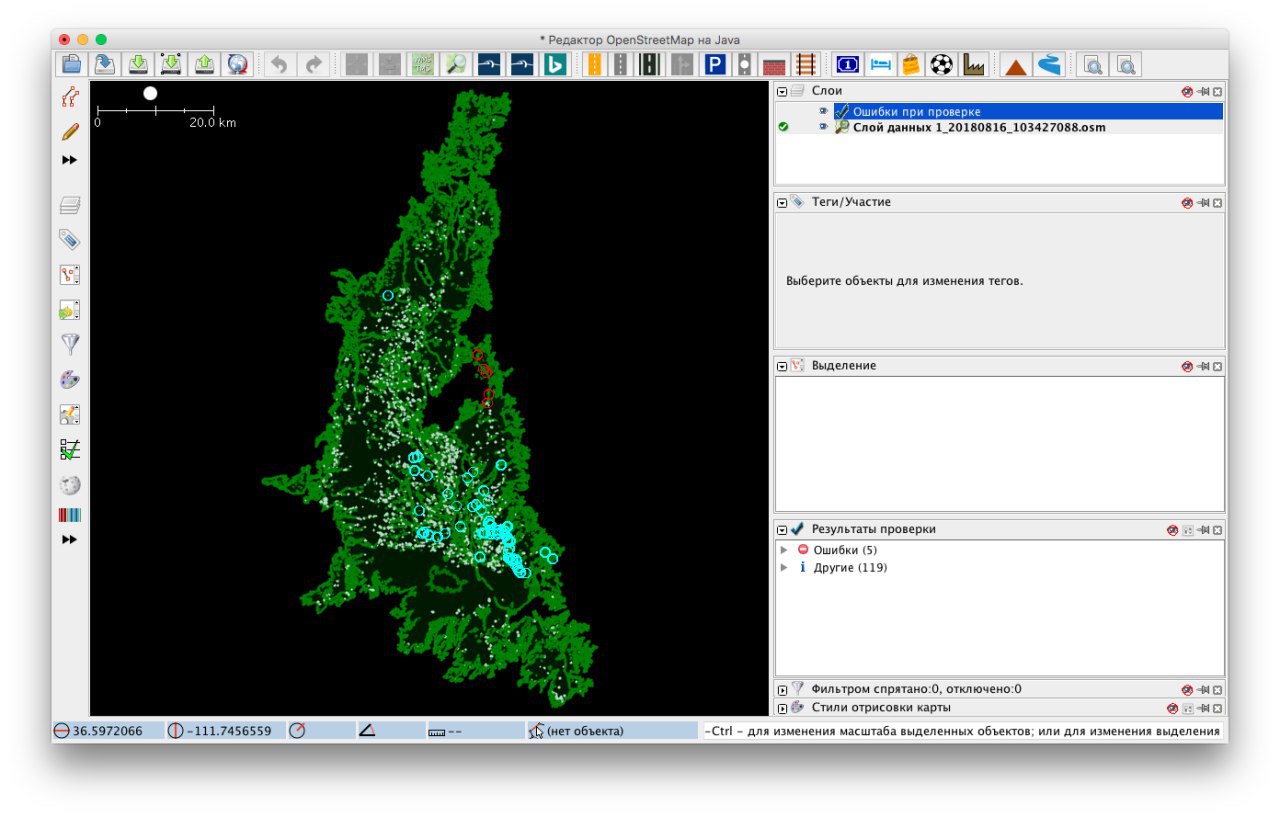Toggle visibility of the Ошибки при проверке layer

click(x=824, y=111)
